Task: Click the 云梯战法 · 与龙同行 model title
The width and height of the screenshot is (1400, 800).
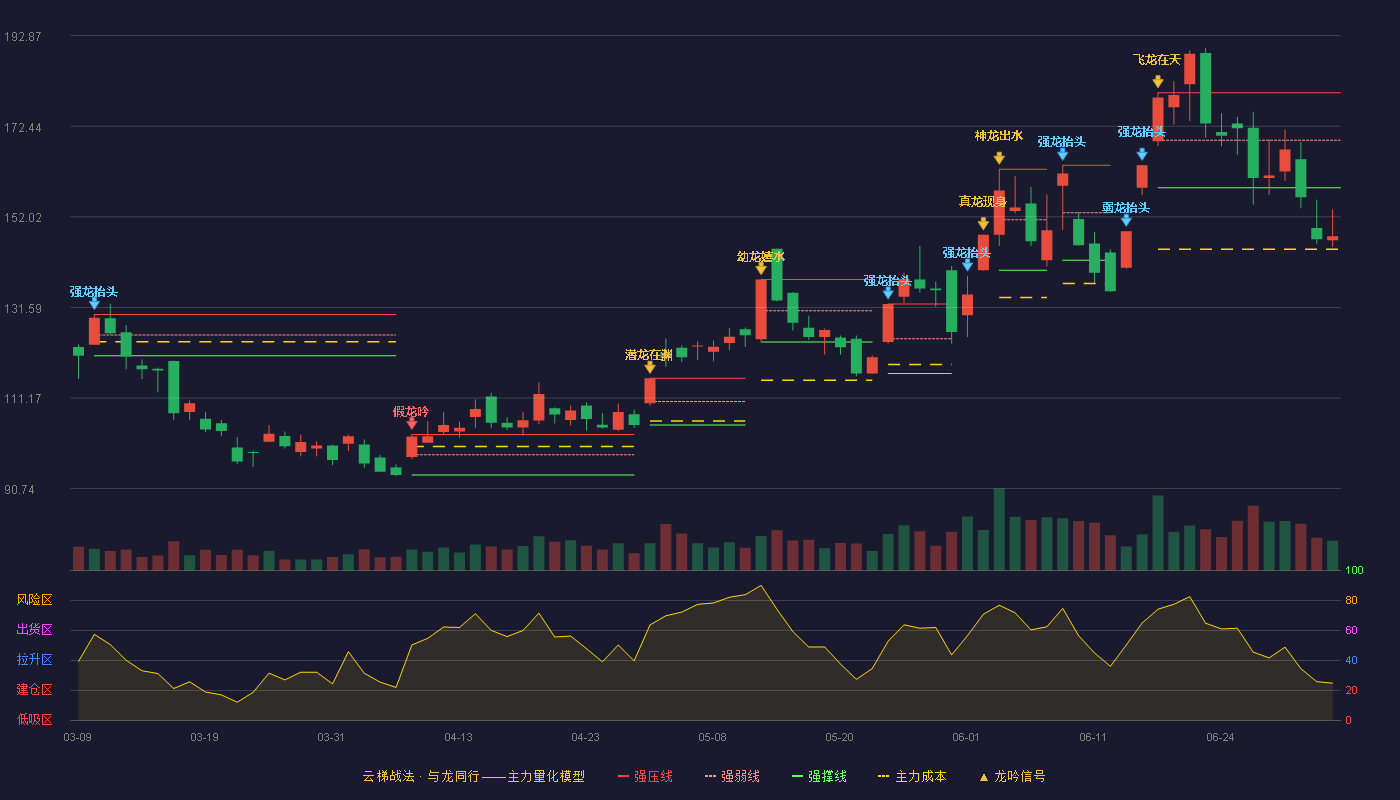Action: click(474, 776)
